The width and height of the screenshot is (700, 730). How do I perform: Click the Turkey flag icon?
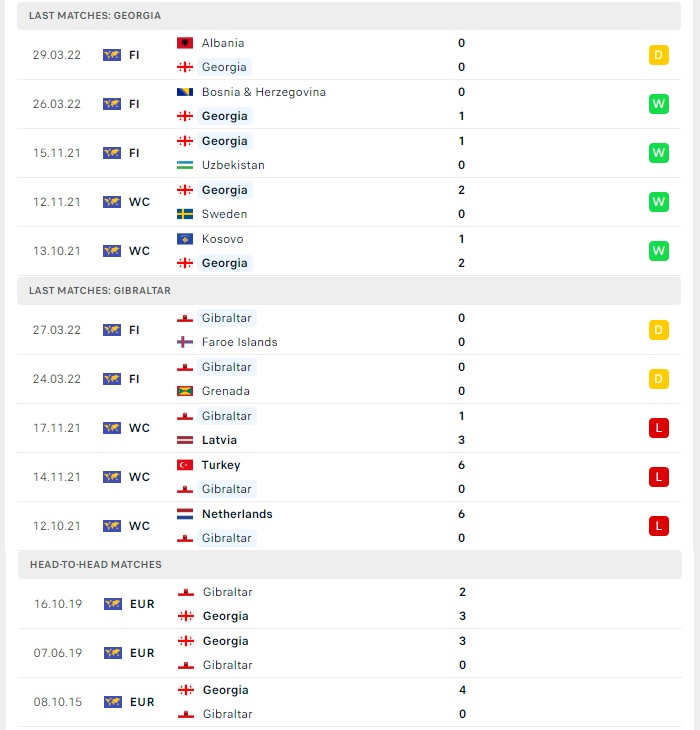pos(185,465)
